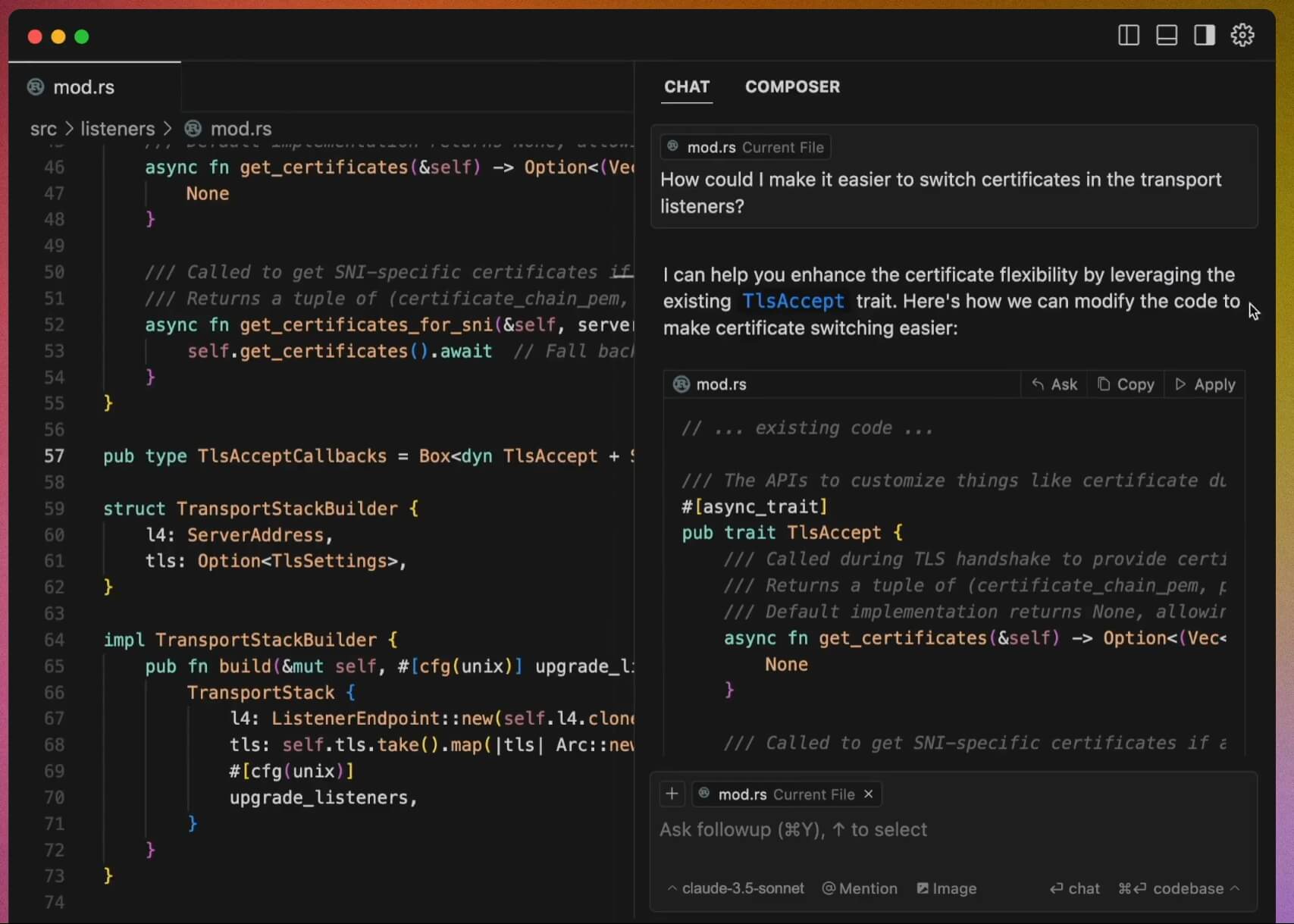Expand the codebase submit options chevron
Viewport: 1294px width, 924px height.
1235,888
